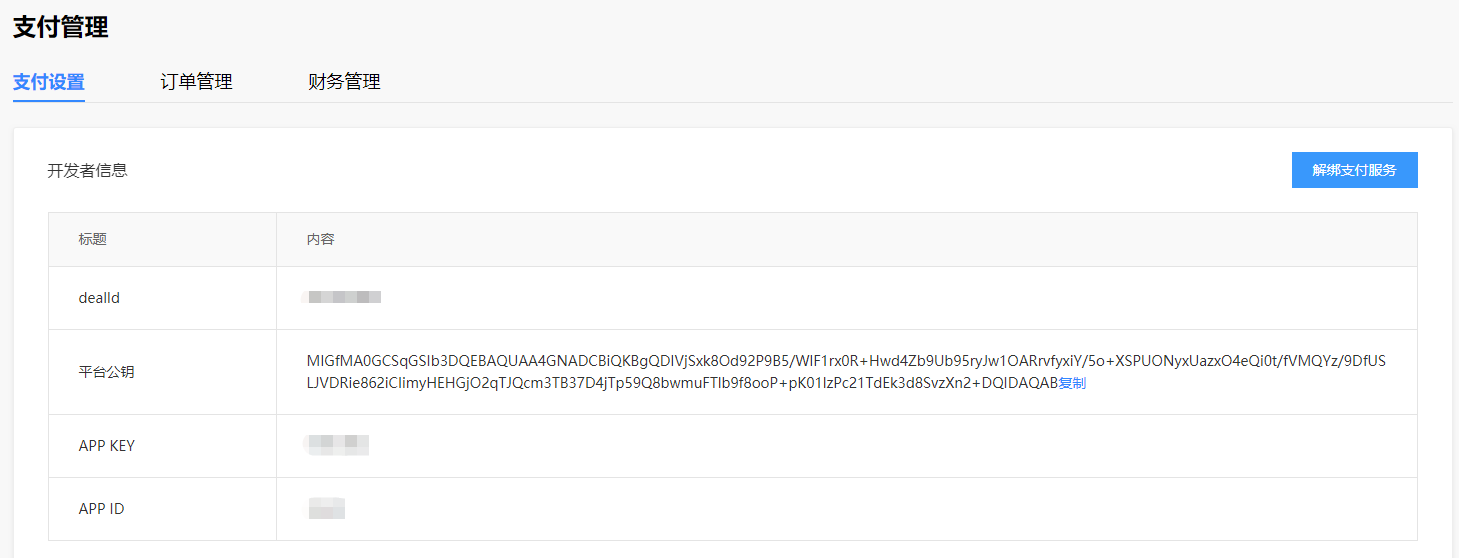Click the blurred dealId value
The width and height of the screenshot is (1459, 558).
(343, 297)
